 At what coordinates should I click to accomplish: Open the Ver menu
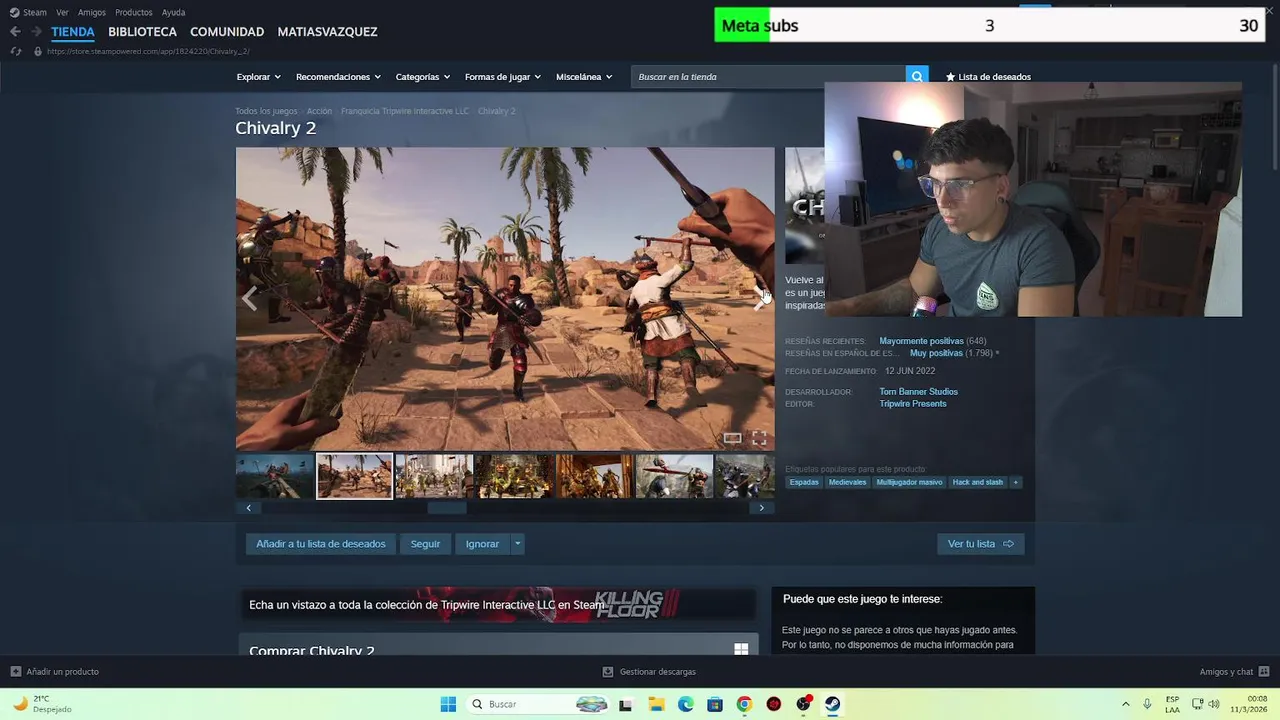63,12
